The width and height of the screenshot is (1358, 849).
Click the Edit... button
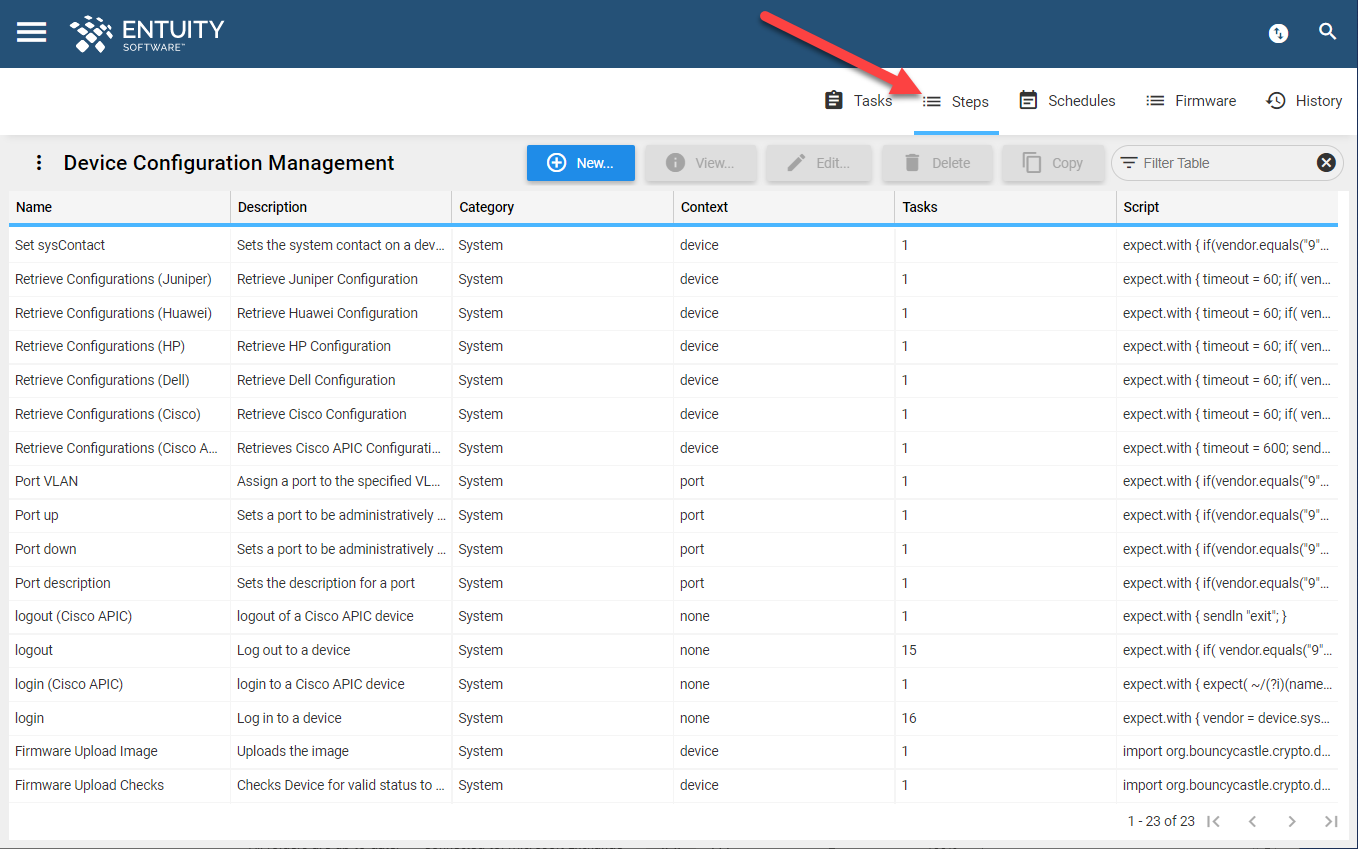coord(819,162)
